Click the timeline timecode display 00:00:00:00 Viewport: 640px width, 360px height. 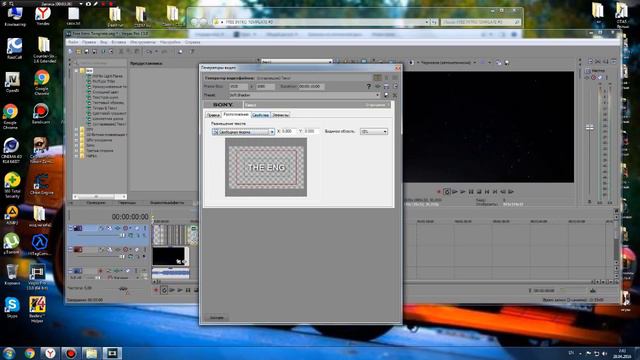tap(130, 217)
